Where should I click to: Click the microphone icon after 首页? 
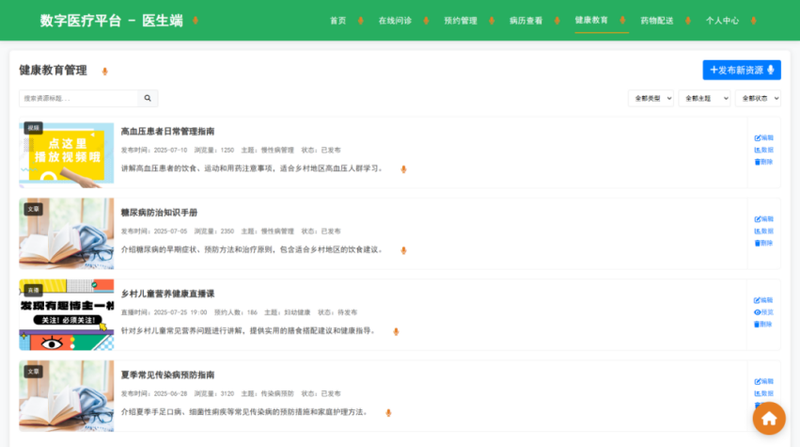(x=361, y=20)
